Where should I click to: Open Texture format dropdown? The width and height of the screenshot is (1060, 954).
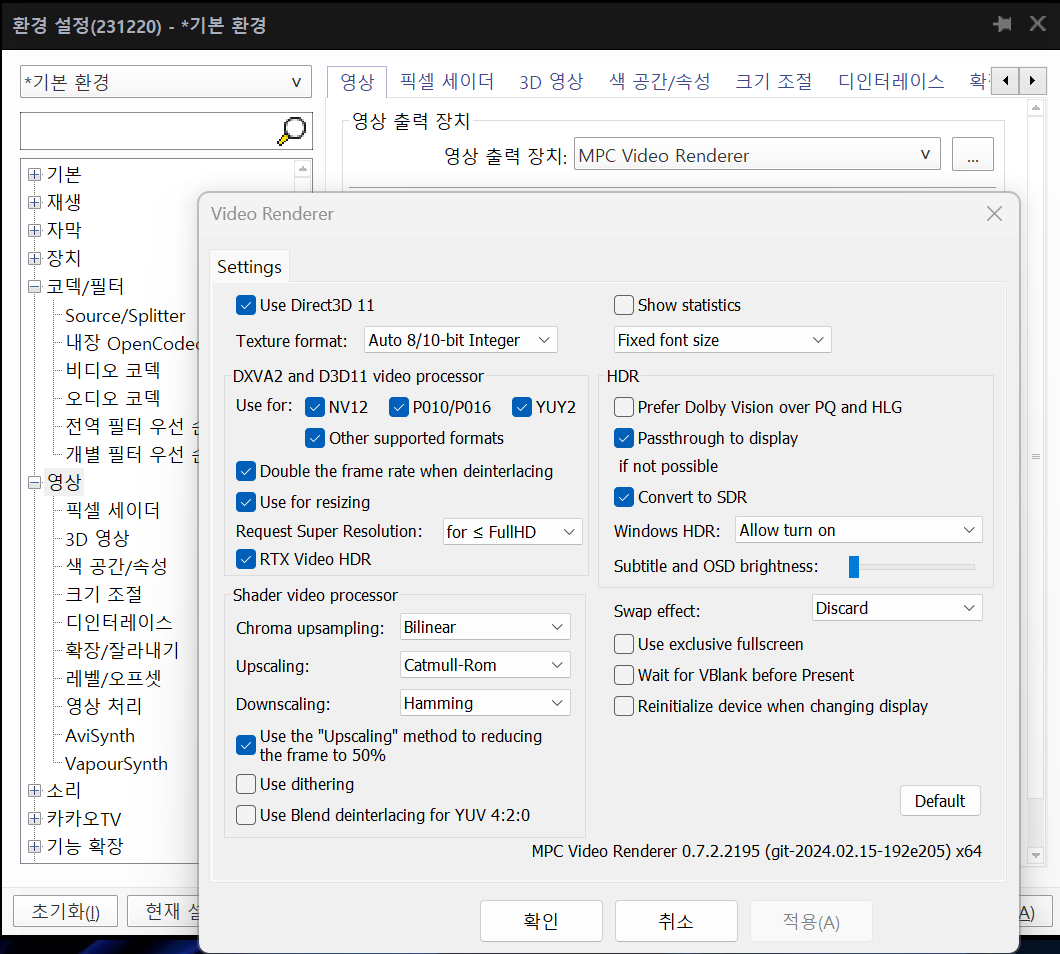pyautogui.click(x=460, y=340)
